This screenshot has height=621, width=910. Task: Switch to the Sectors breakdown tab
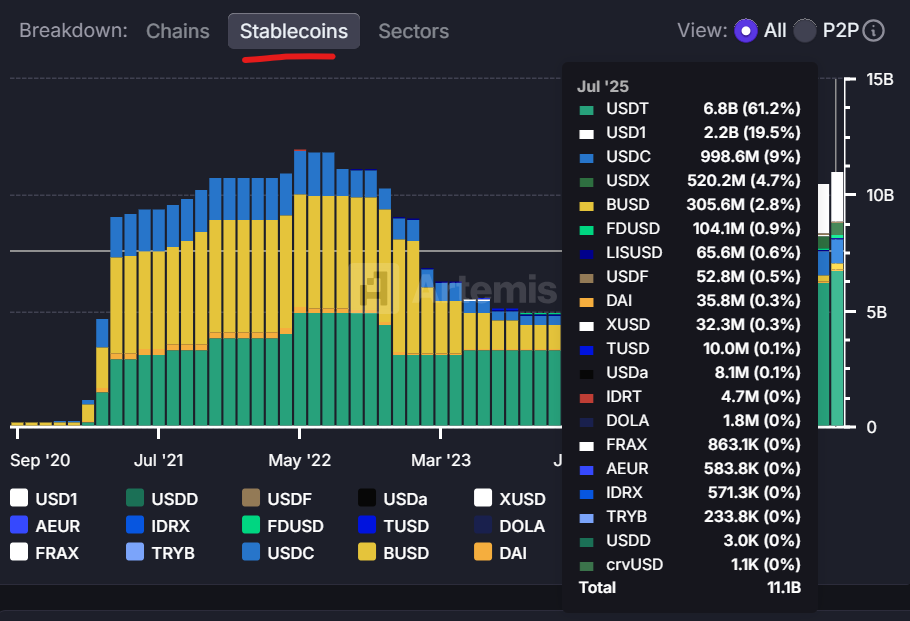[x=413, y=31]
